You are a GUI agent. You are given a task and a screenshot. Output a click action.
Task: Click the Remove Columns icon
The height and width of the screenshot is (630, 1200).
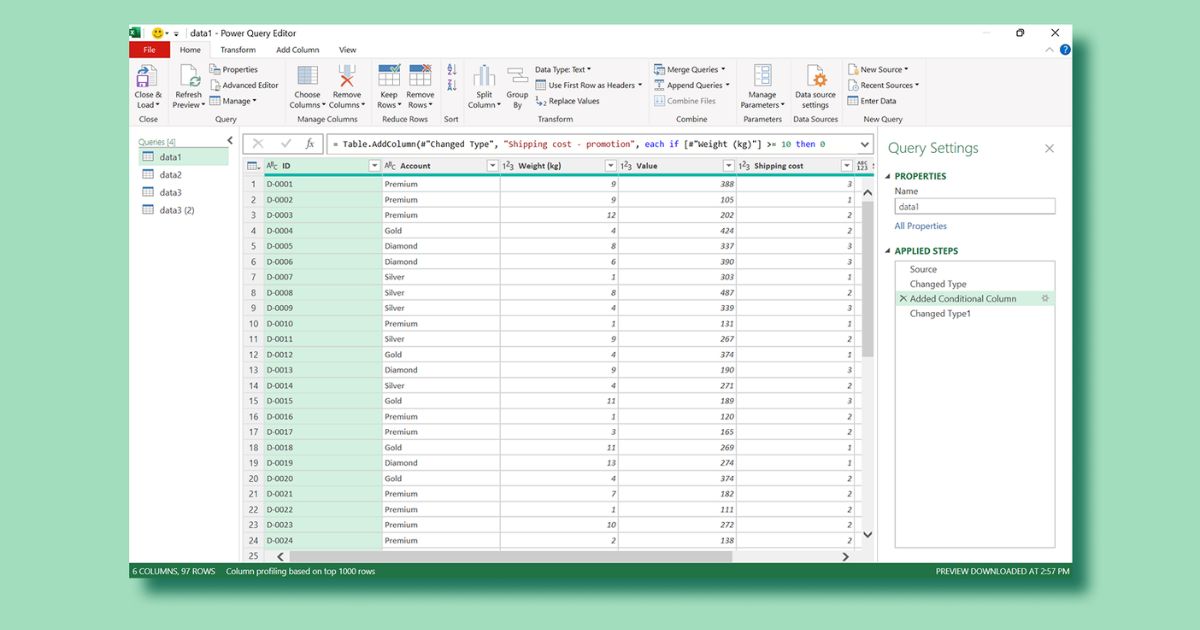coord(347,77)
